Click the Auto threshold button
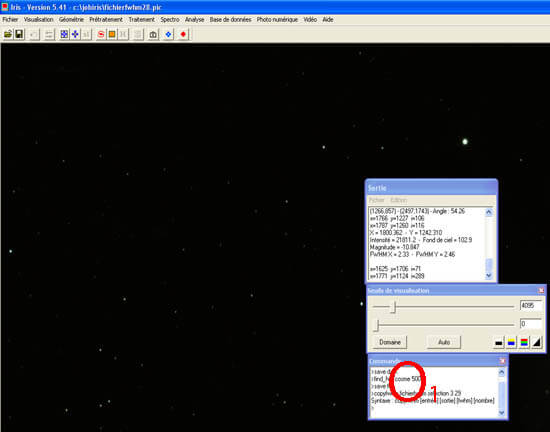This screenshot has height=432, width=550. coord(444,342)
